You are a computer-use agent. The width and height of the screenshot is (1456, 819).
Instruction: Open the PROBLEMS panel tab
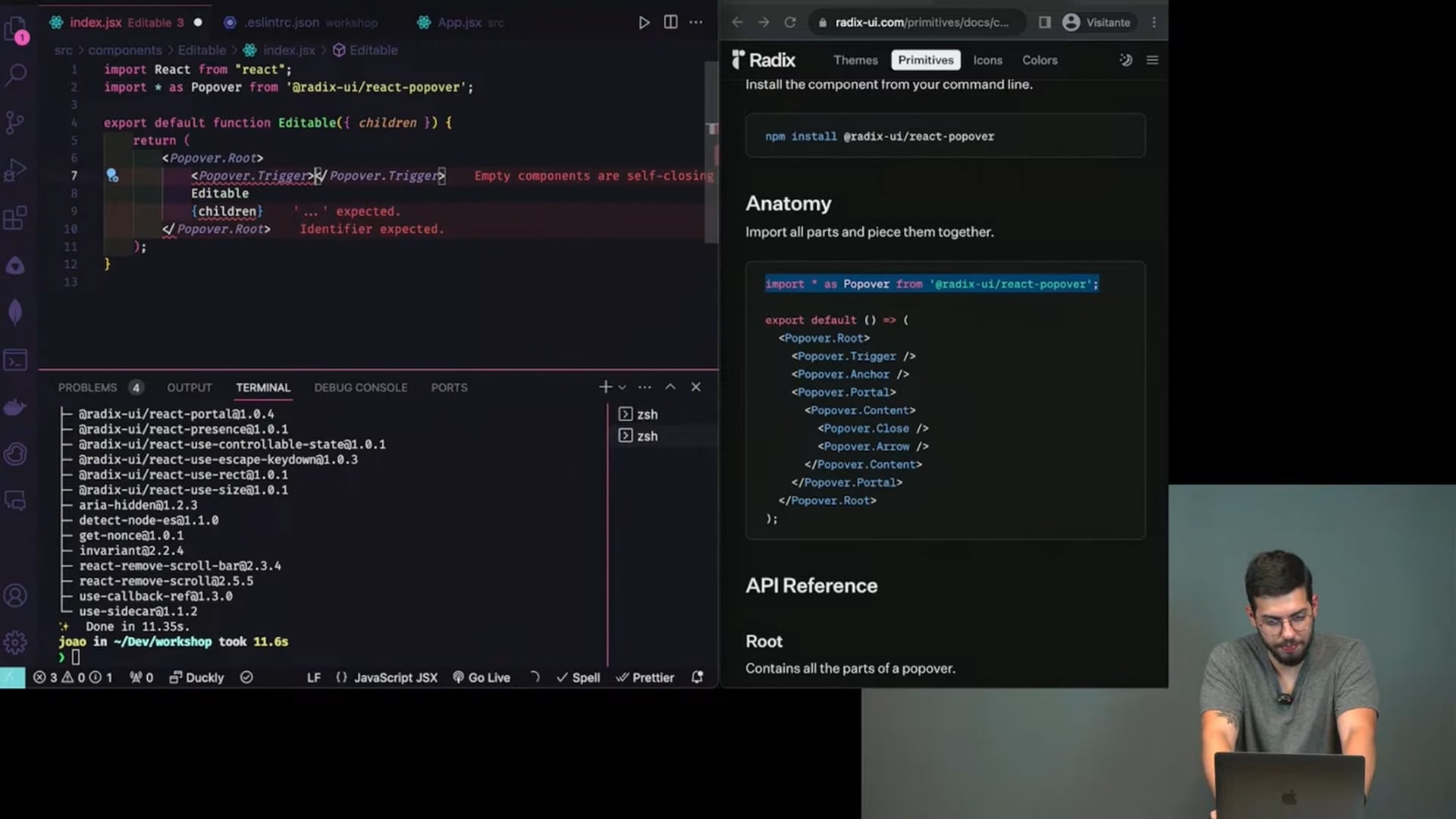click(x=100, y=388)
